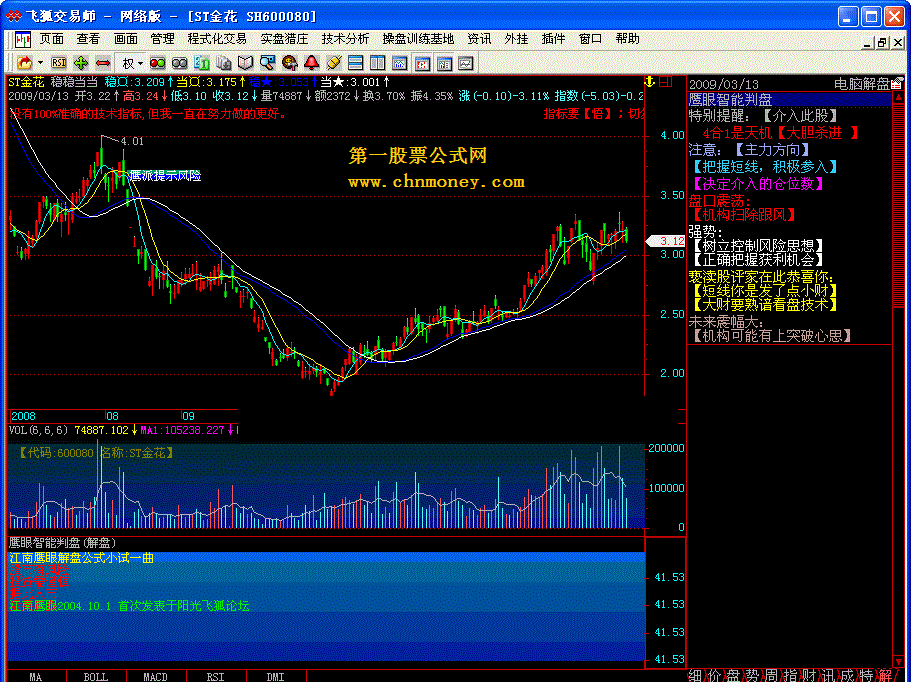Viewport: 911px width, 682px height.
Task: Select the 财 tab at bottom right
Action: 809,676
